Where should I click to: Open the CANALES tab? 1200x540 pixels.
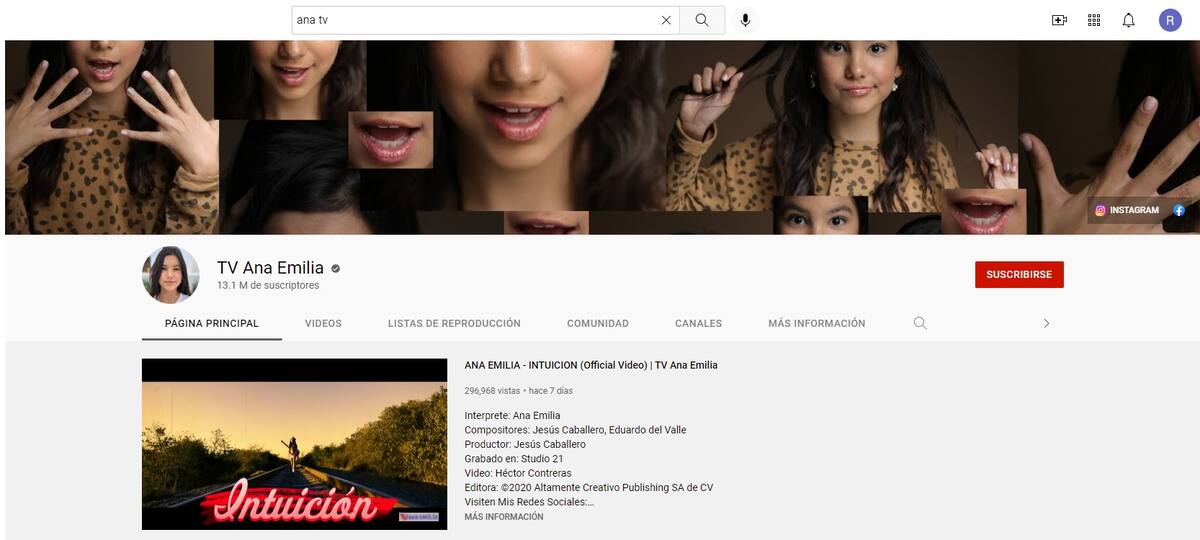point(698,323)
